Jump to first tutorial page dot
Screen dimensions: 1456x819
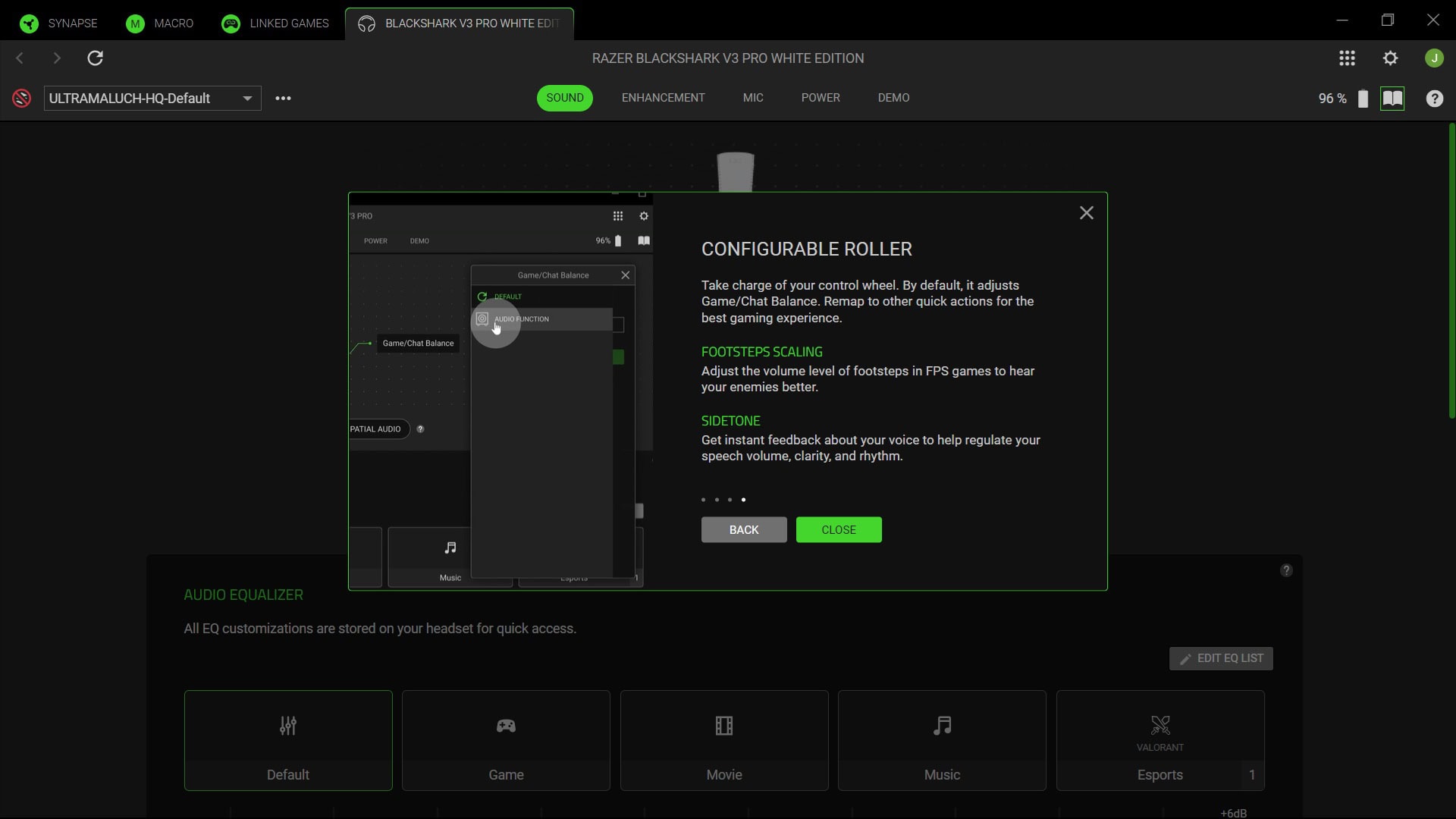pyautogui.click(x=704, y=500)
